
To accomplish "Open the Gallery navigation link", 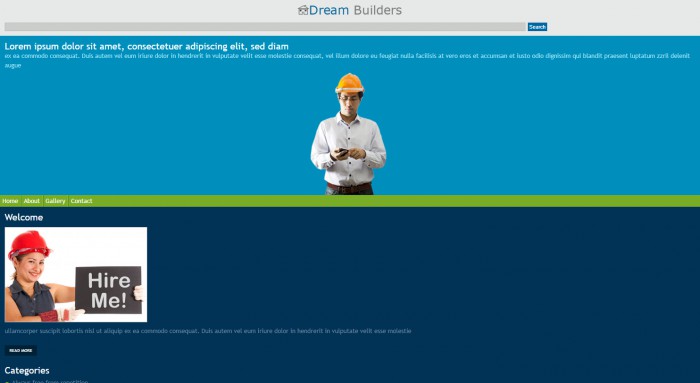I will pyautogui.click(x=55, y=201).
